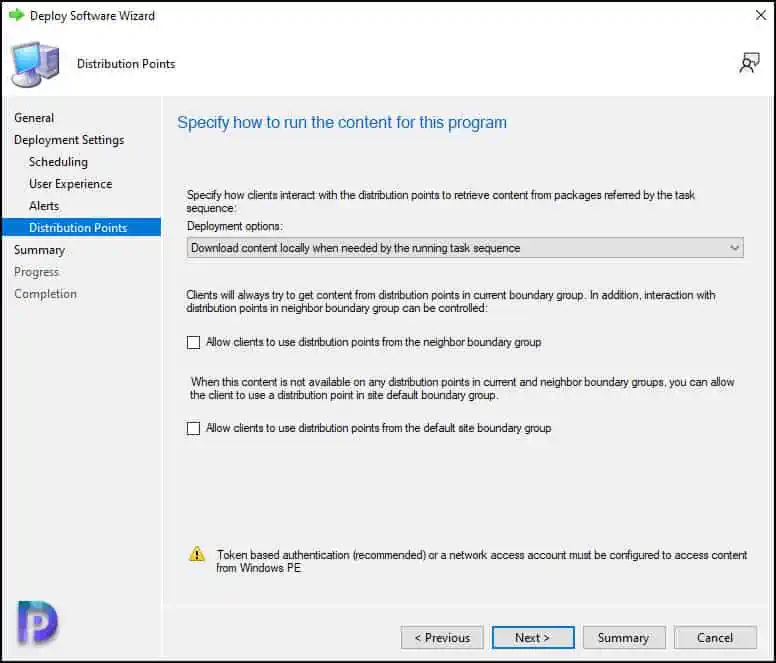Open the Alerts step
This screenshot has width=776, height=663.
click(44, 206)
